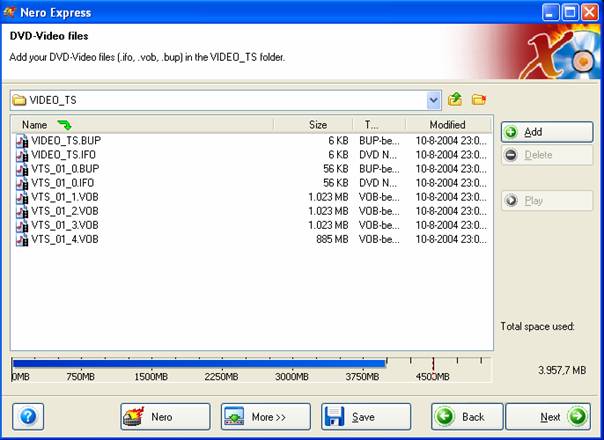
Task: Click the Save disk icon button
Action: pyautogui.click(x=365, y=416)
